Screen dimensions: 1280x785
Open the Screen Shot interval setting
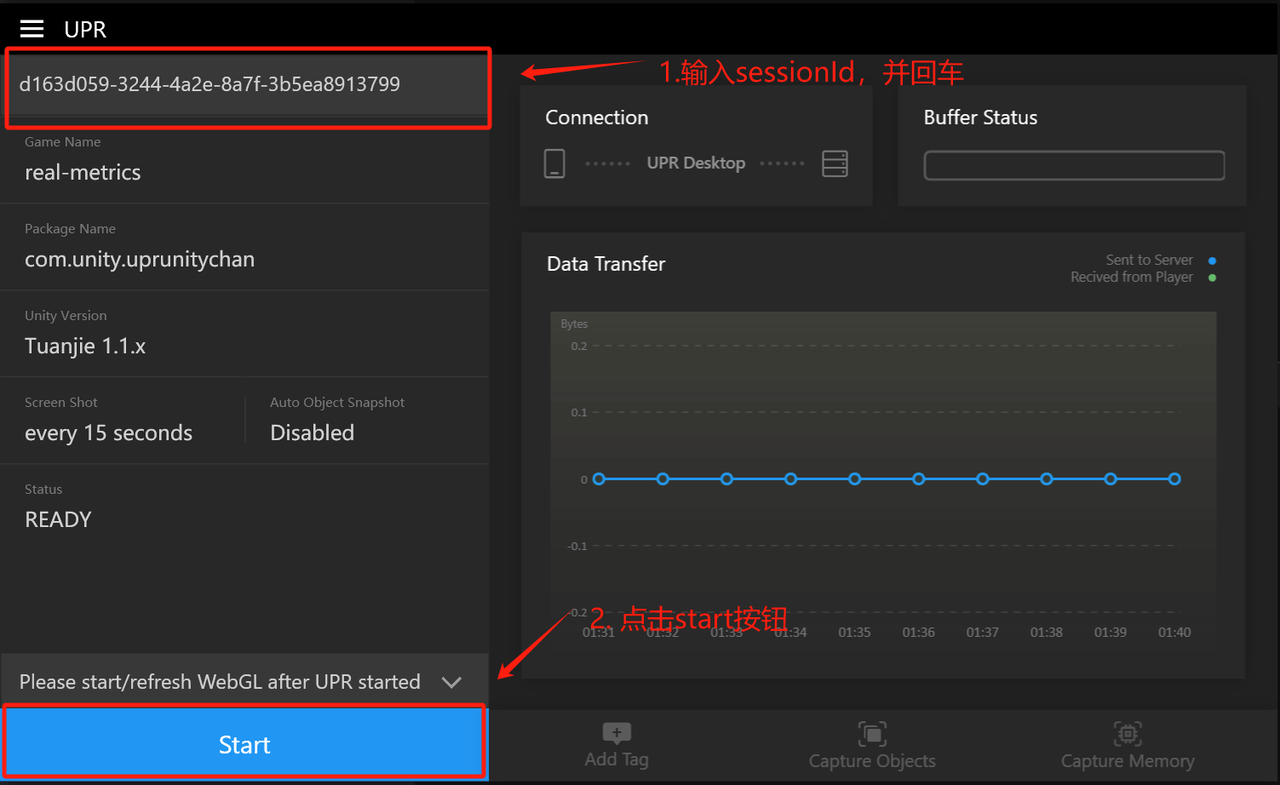[x=109, y=433]
